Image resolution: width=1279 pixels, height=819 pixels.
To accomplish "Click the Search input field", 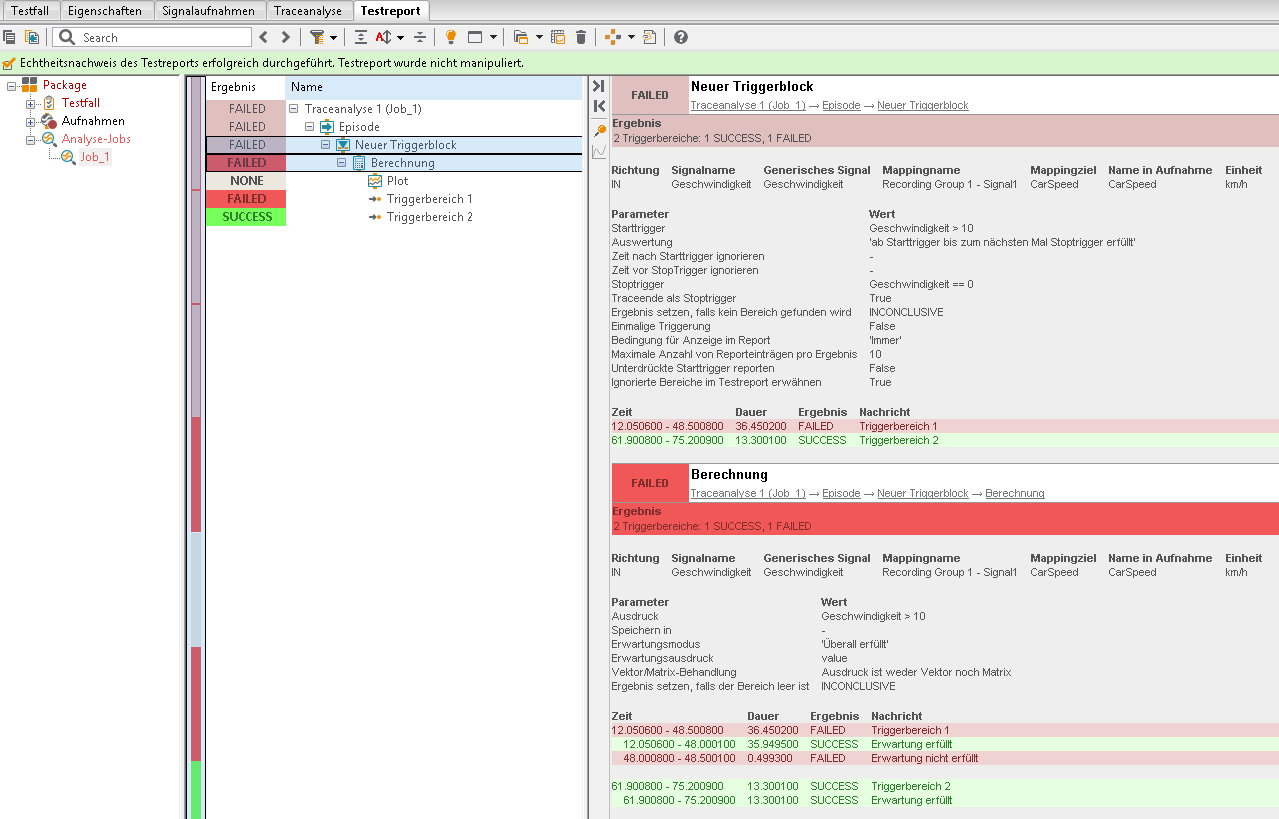I will [x=152, y=37].
